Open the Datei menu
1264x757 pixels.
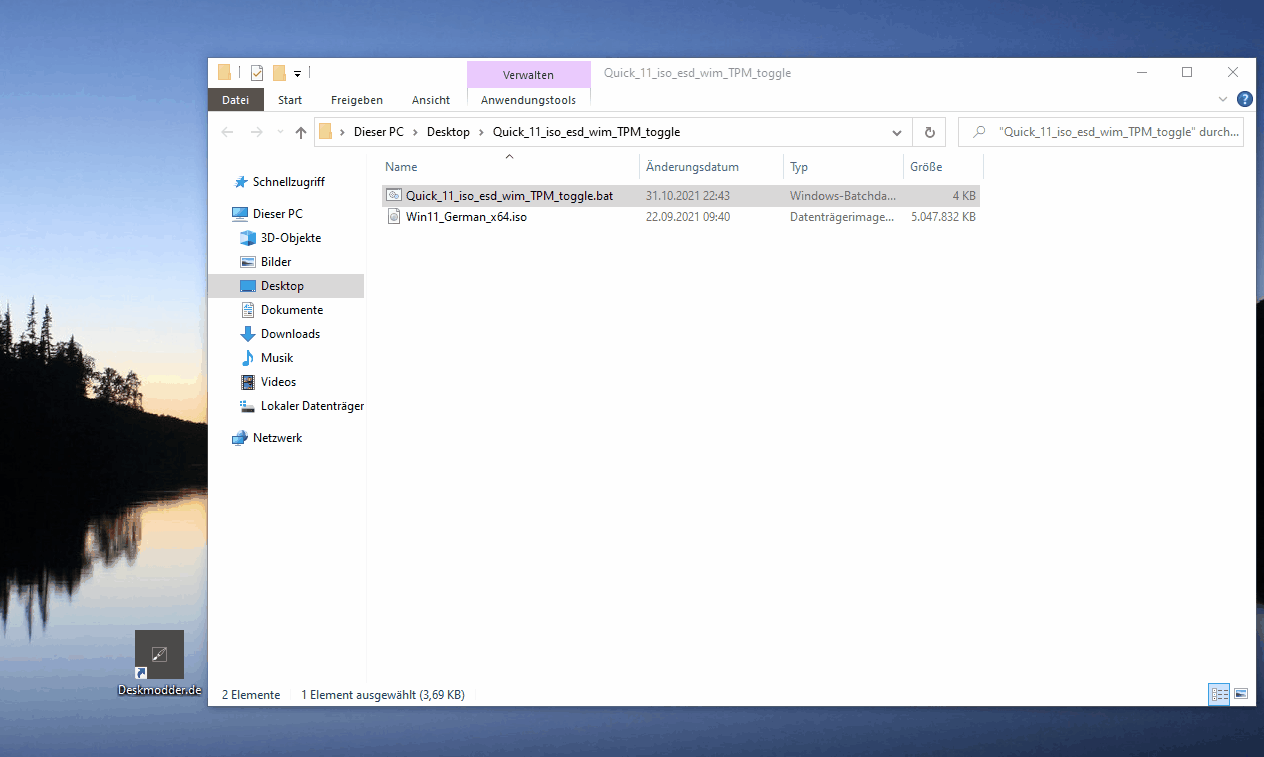[x=236, y=100]
